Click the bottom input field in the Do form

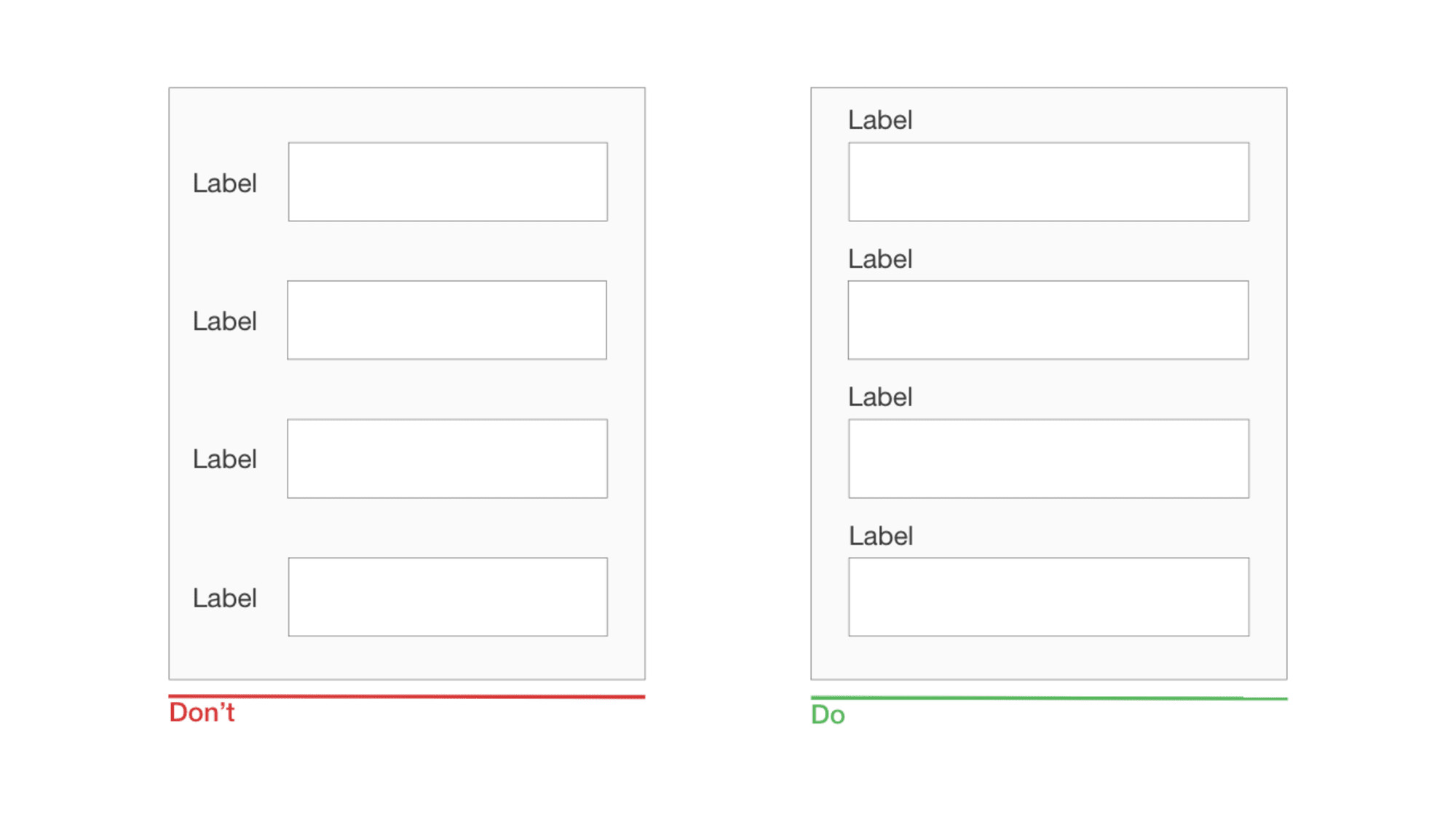click(1049, 597)
